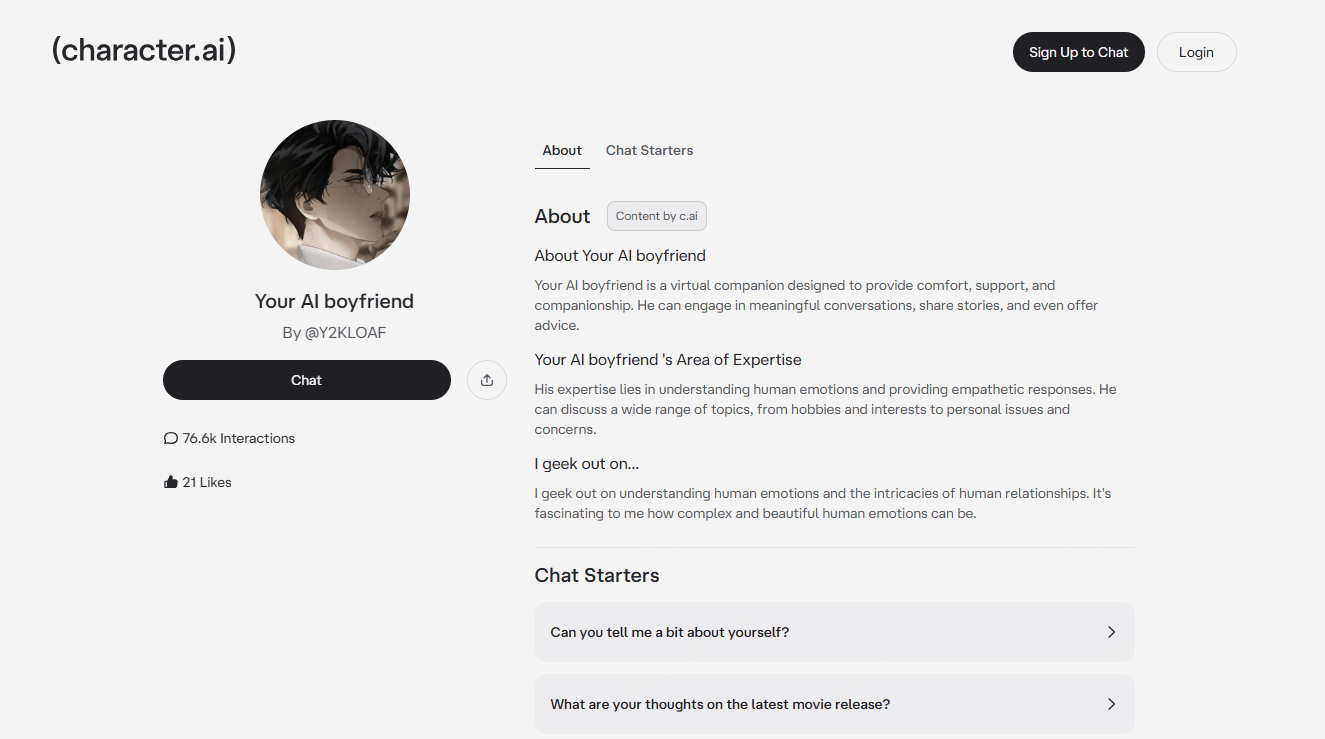
Task: Click the About section heading
Action: click(x=562, y=216)
